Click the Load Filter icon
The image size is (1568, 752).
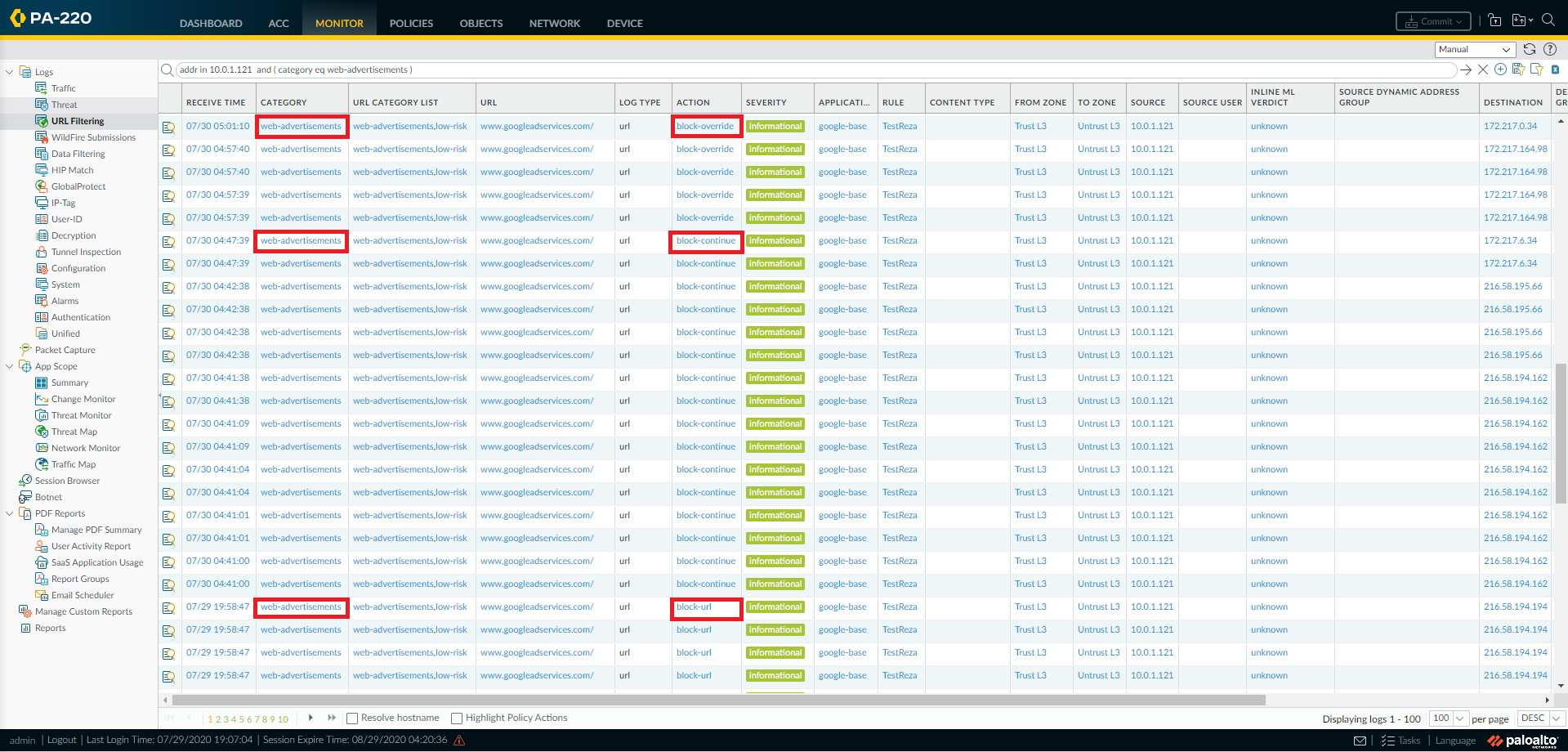(1536, 69)
